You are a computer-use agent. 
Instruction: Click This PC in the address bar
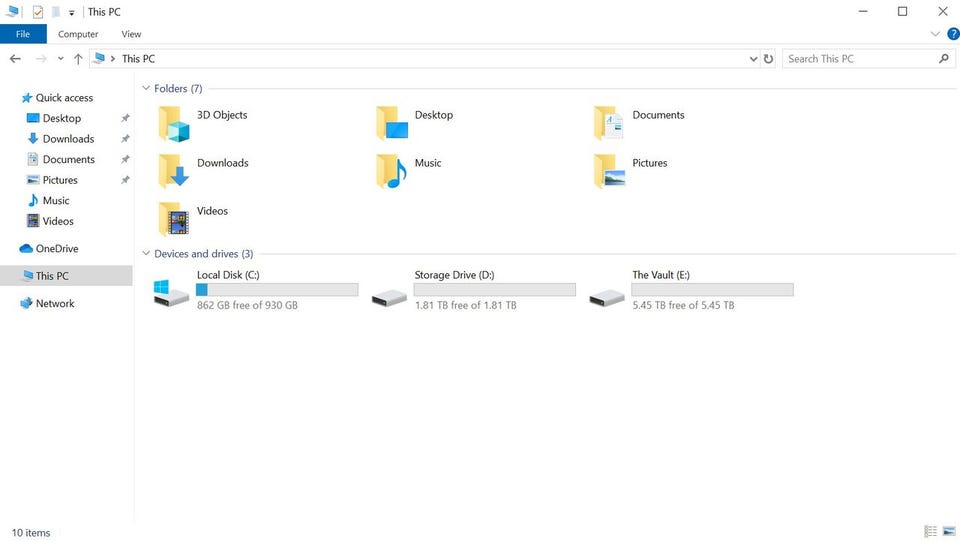(x=138, y=59)
